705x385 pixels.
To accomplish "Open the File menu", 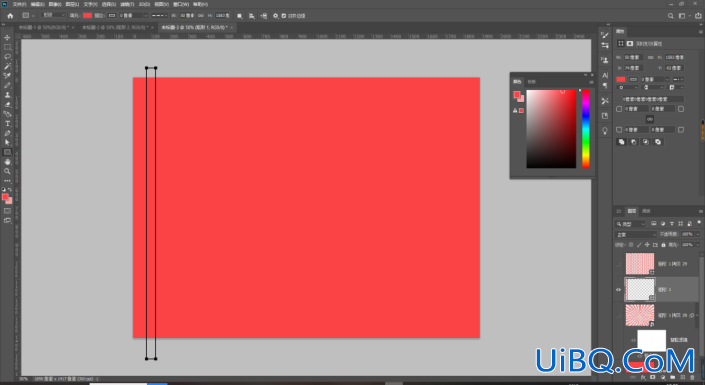I will coord(19,4).
